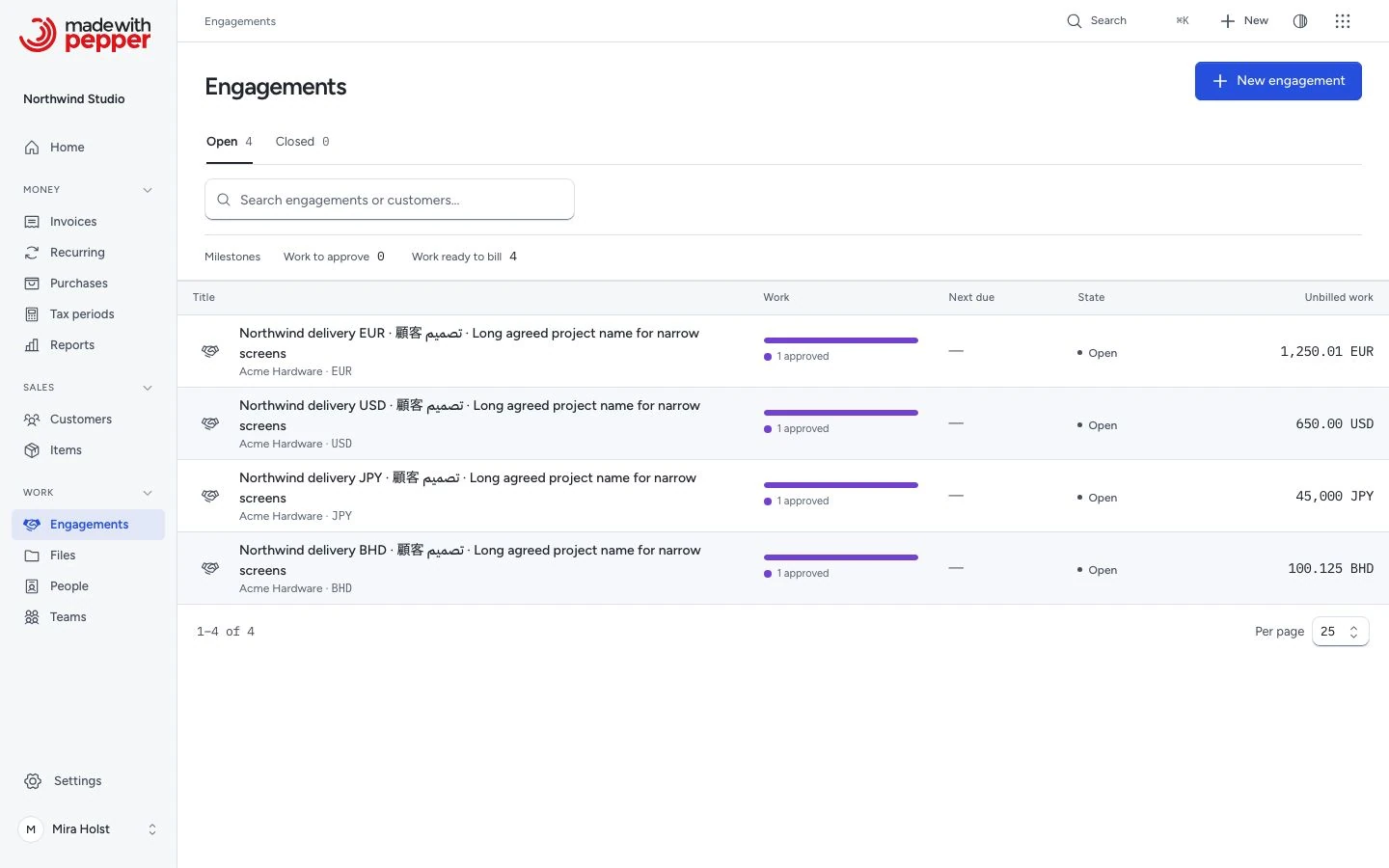Open the Purchases page
Image resolution: width=1389 pixels, height=868 pixels.
88,284
